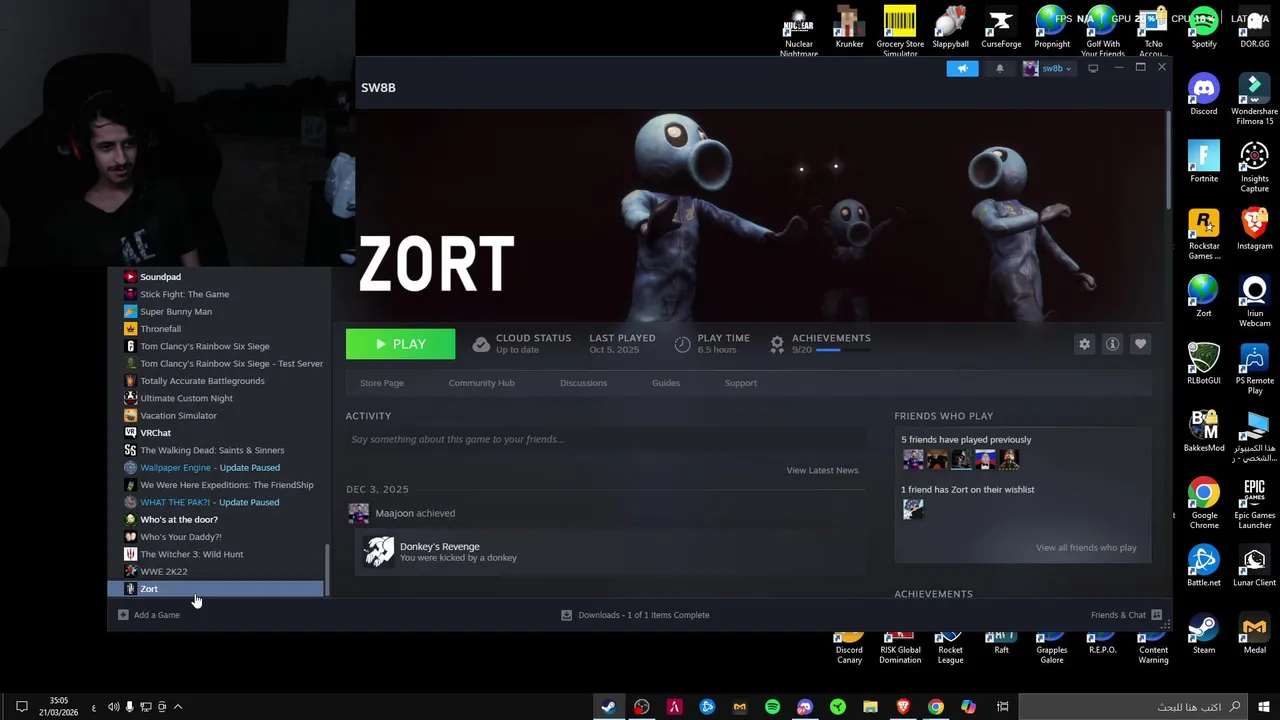Open the Community Hub tab
This screenshot has width=1280, height=720.
click(481, 383)
